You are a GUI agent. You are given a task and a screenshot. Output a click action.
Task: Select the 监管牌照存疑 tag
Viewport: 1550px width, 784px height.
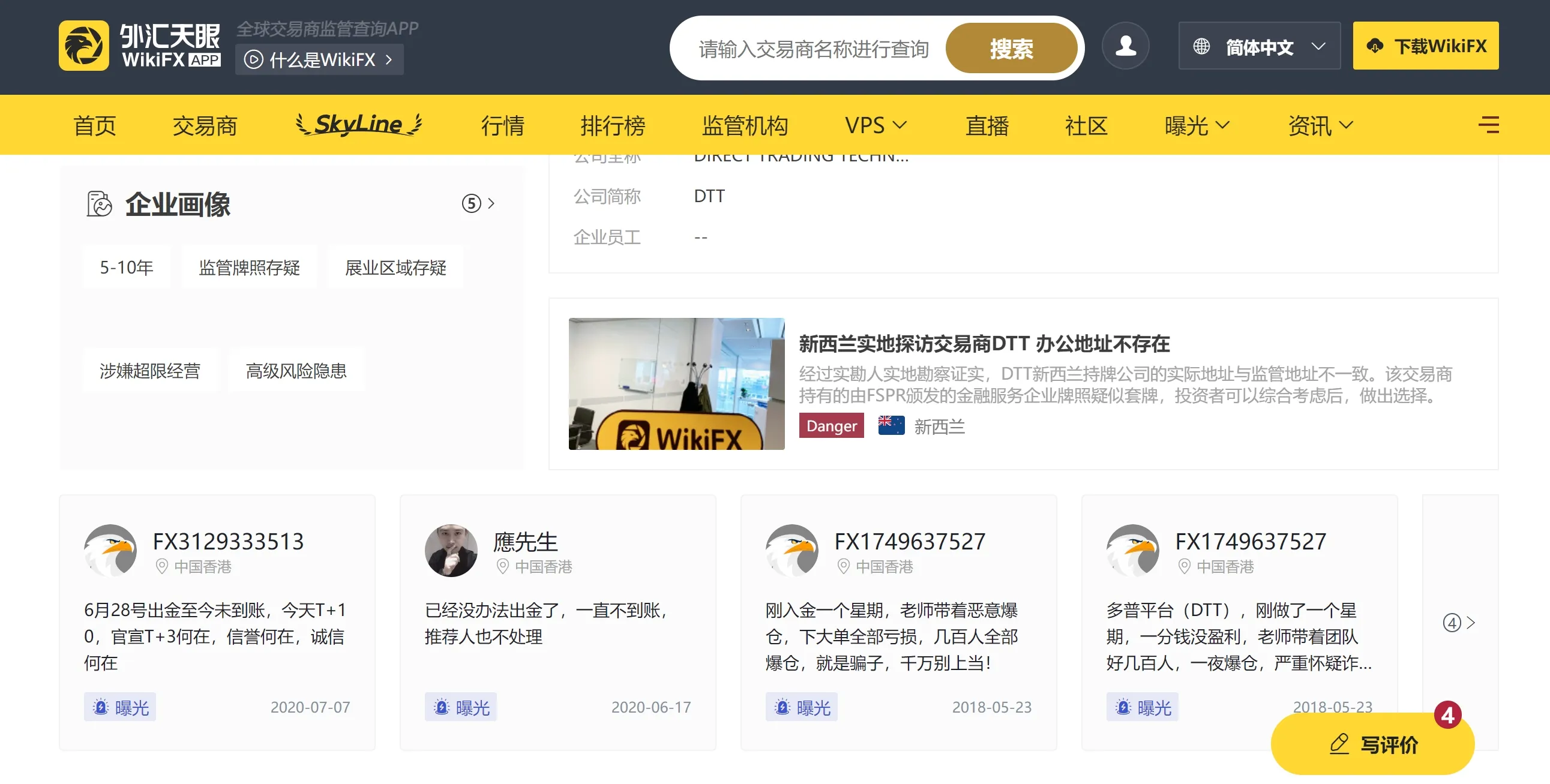249,267
